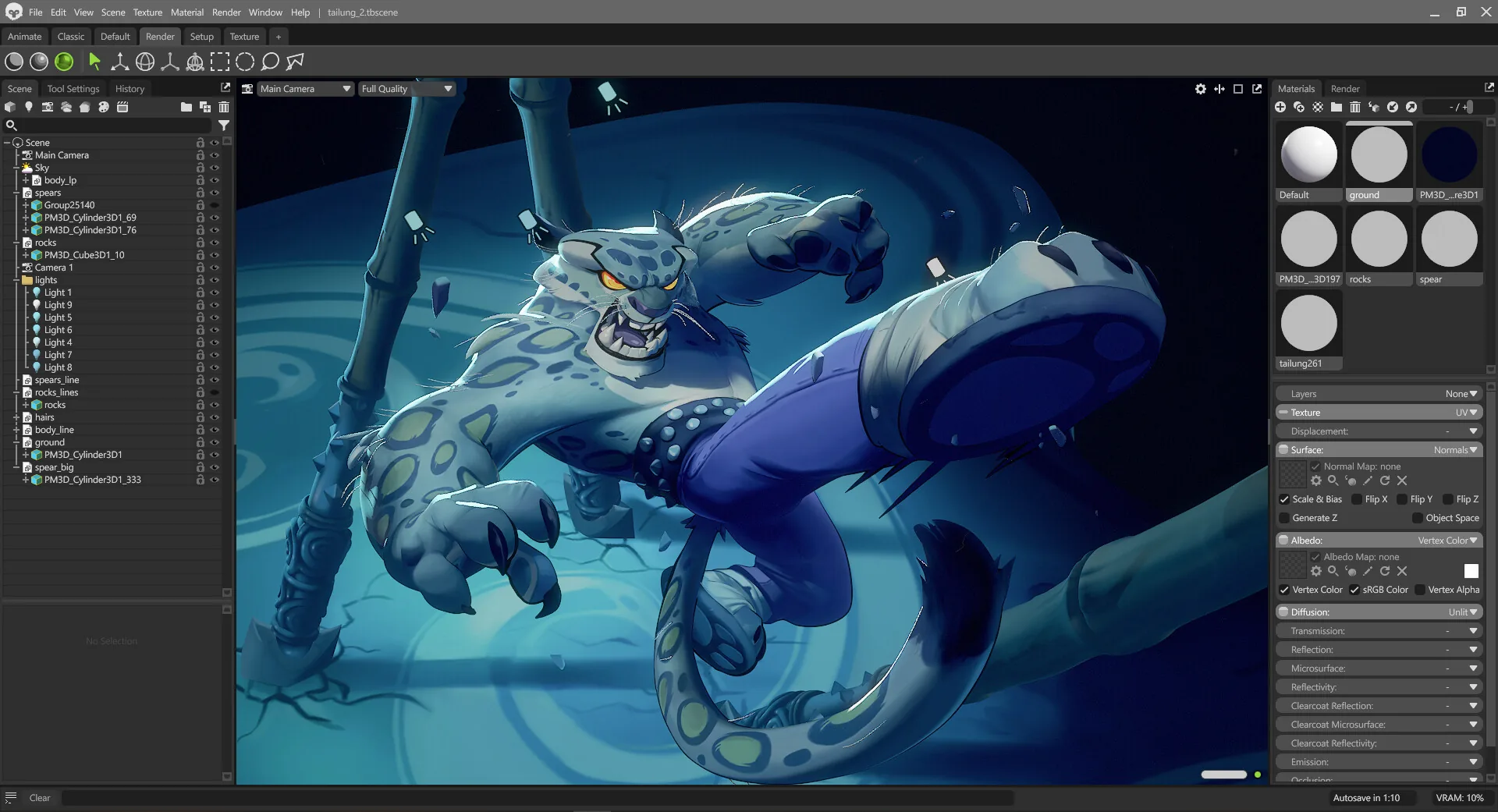
Task: Duplicate the selected material
Action: [1299, 107]
